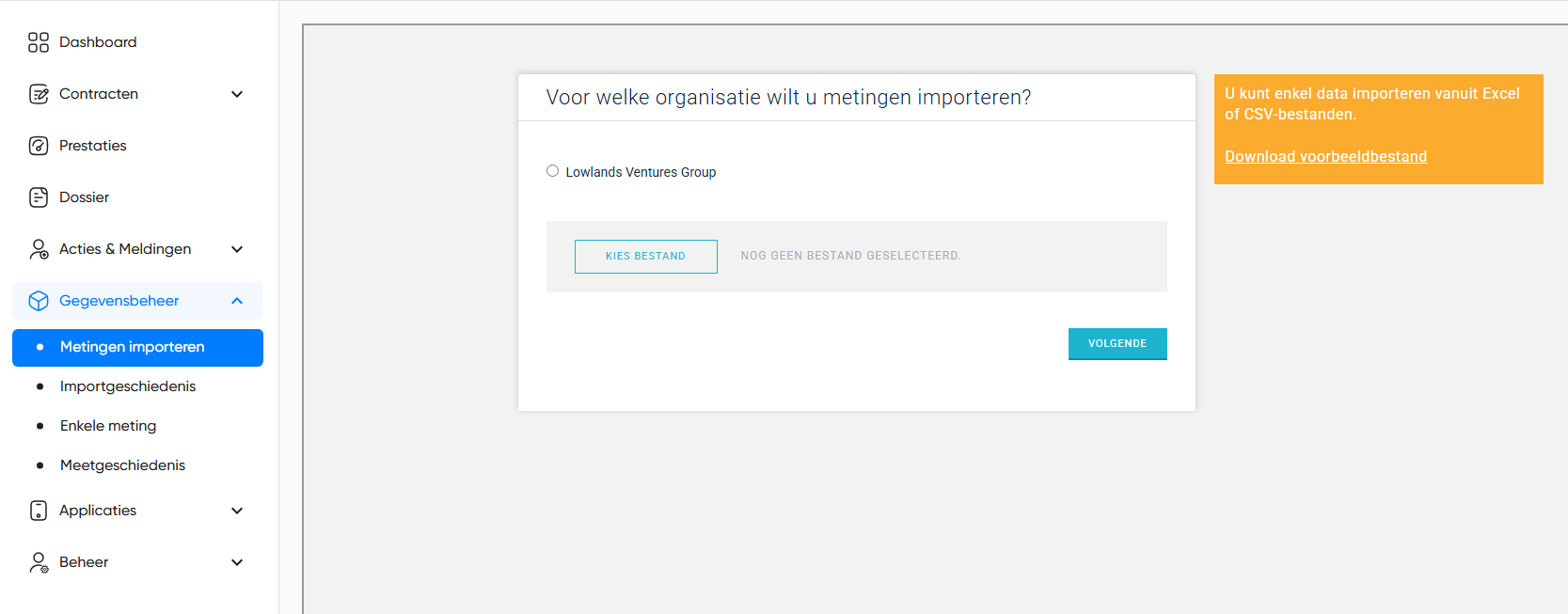Click the Beheer user-settings icon

click(x=39, y=562)
